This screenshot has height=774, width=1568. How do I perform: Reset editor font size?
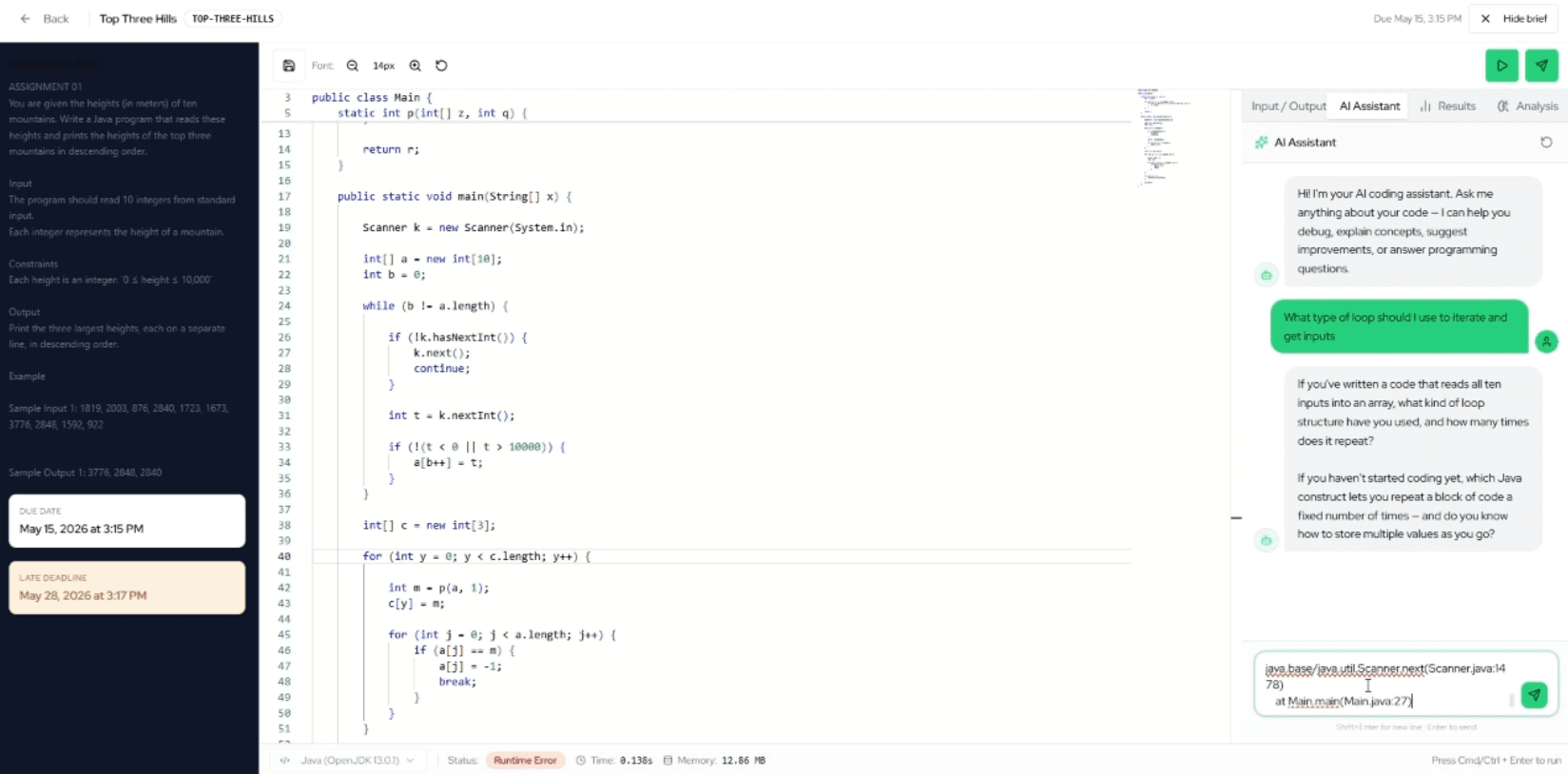click(x=441, y=66)
